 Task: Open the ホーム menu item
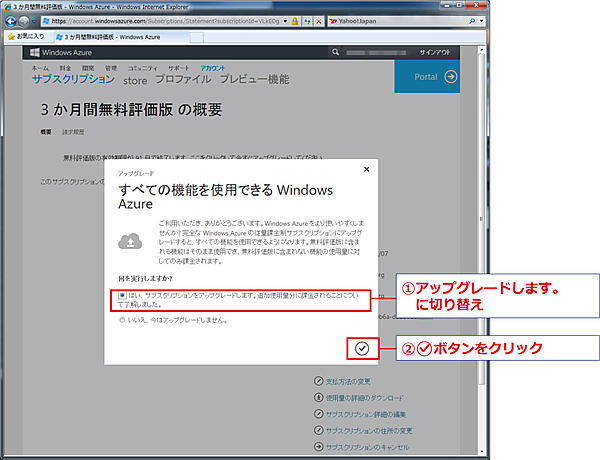40,68
